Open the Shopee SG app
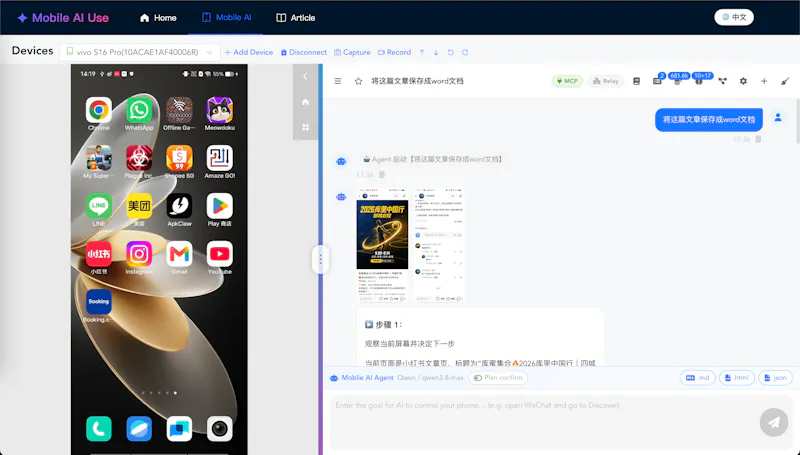Screen dimensions: 800x455 point(179,158)
